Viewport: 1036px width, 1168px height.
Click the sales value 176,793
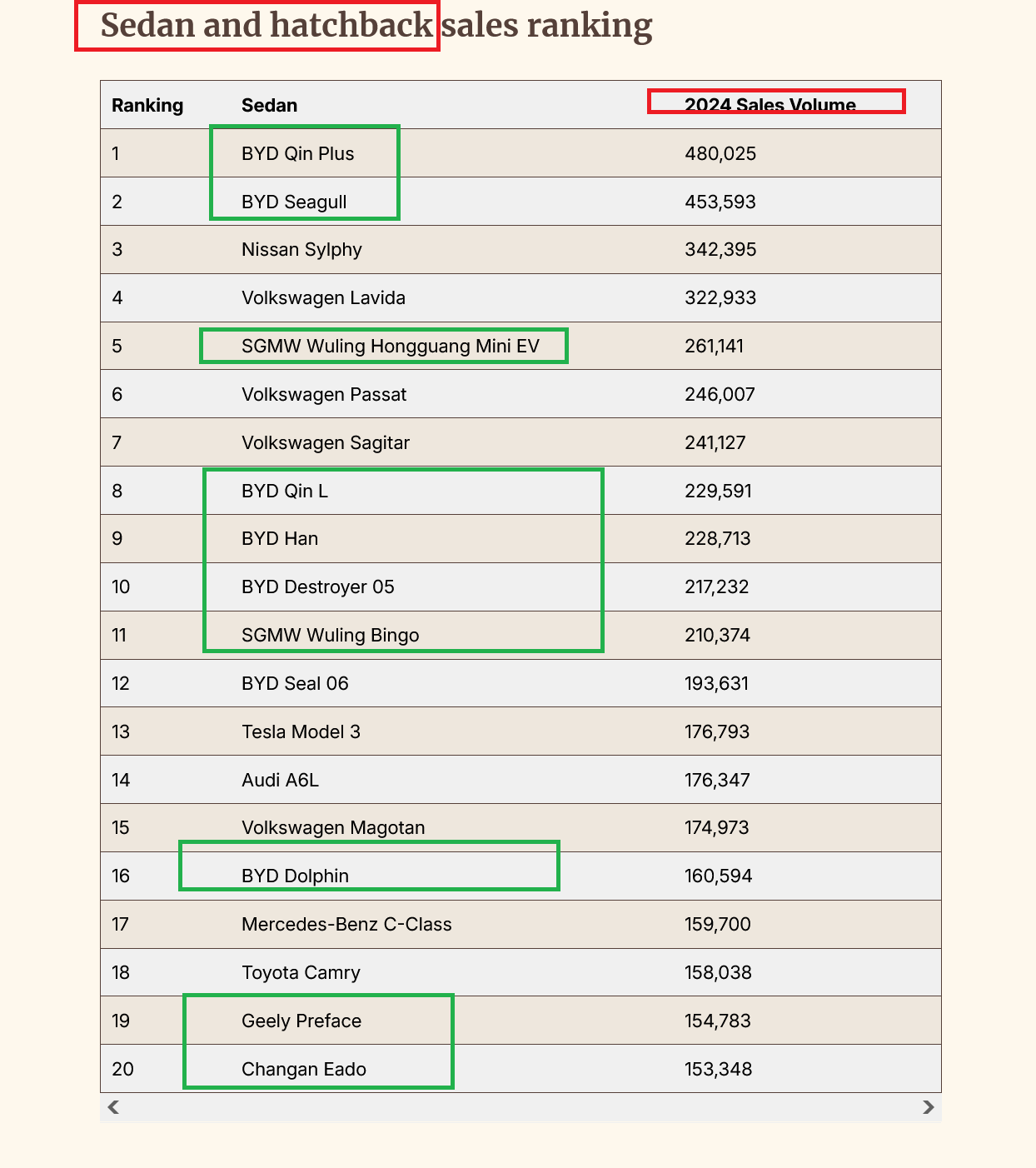[717, 732]
